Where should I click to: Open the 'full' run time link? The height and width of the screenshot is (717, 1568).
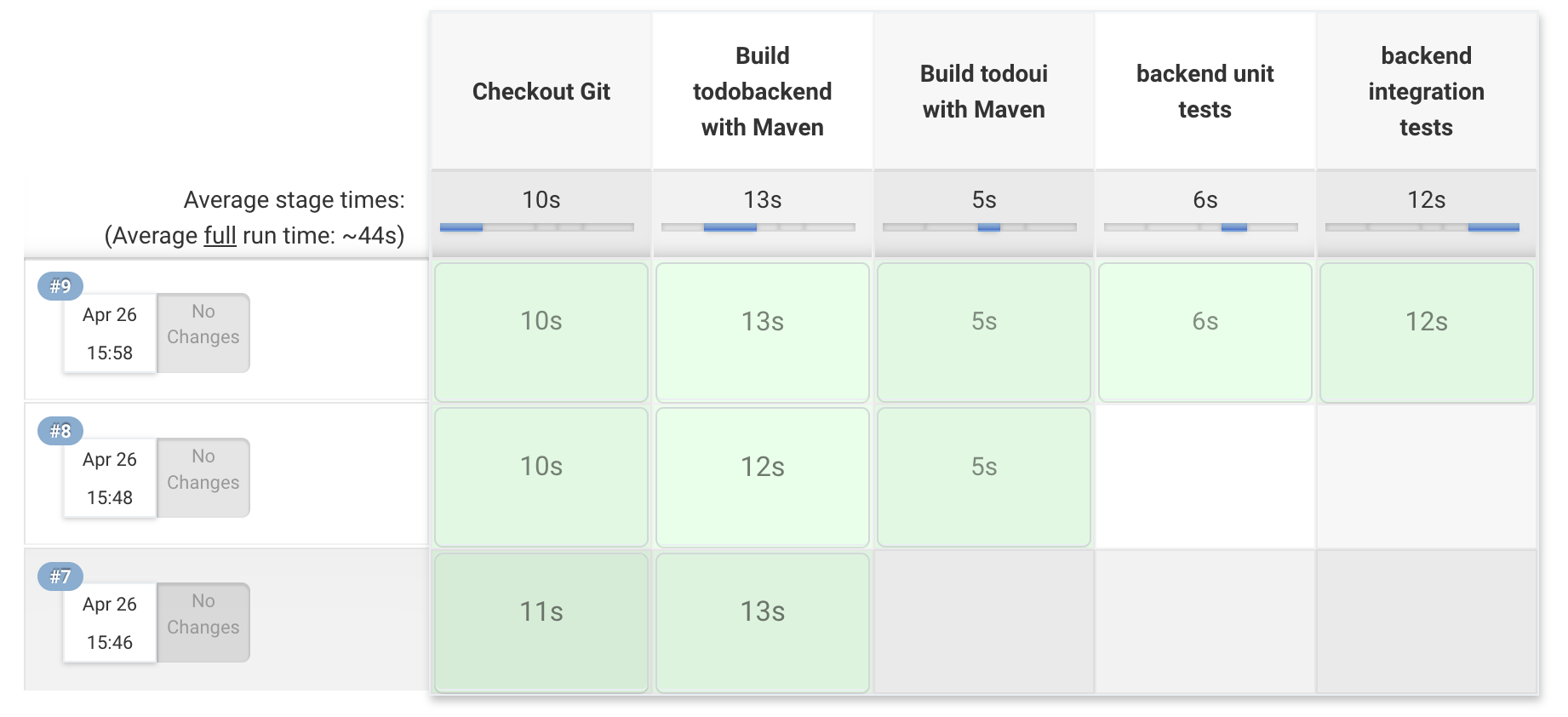click(x=220, y=235)
